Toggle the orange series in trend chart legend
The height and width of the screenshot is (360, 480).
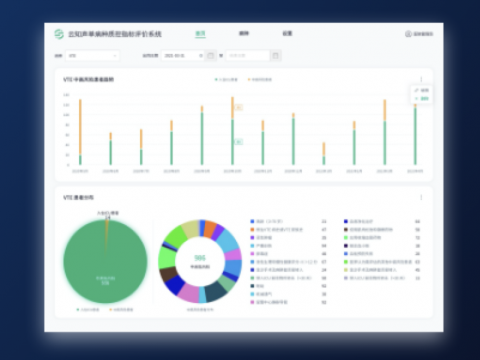point(260,80)
